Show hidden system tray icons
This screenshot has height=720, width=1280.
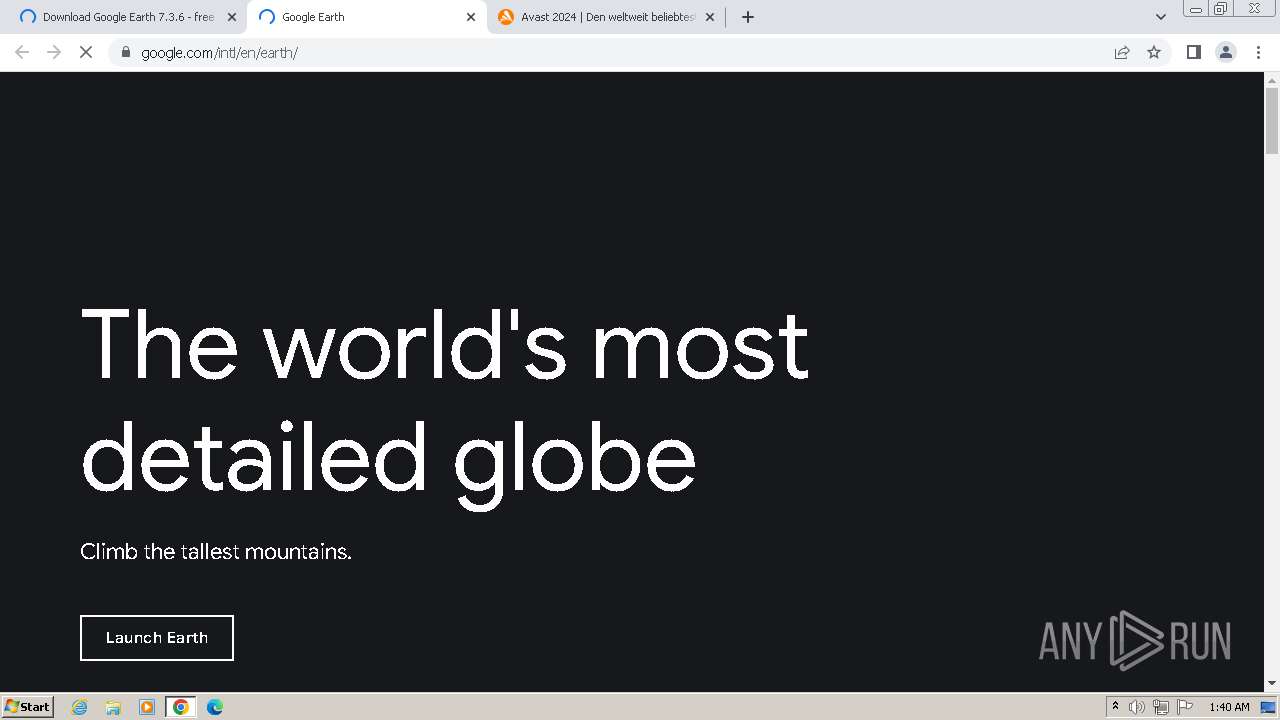[x=1115, y=707]
